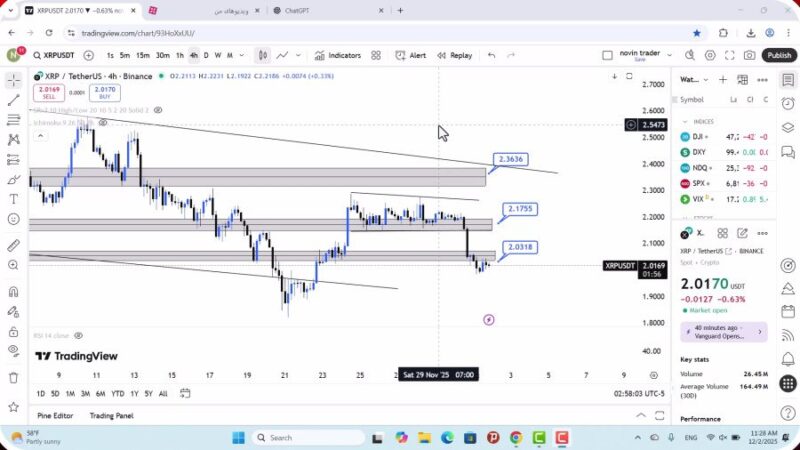This screenshot has height=450, width=800.
Task: Collapse the INDICES watchlist section
Action: pos(685,121)
